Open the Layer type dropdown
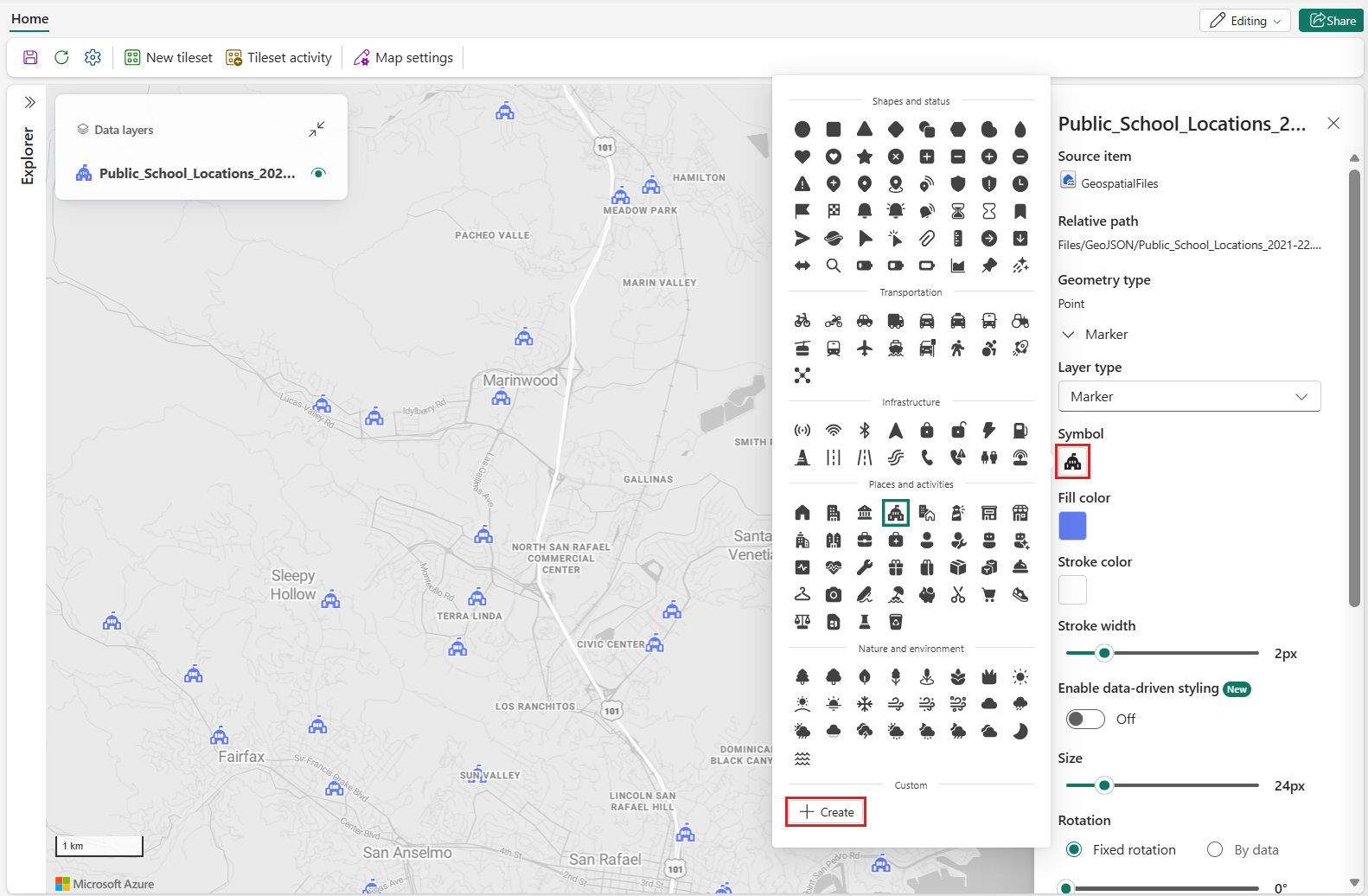Viewport: 1368px width, 896px height. pyautogui.click(x=1189, y=396)
